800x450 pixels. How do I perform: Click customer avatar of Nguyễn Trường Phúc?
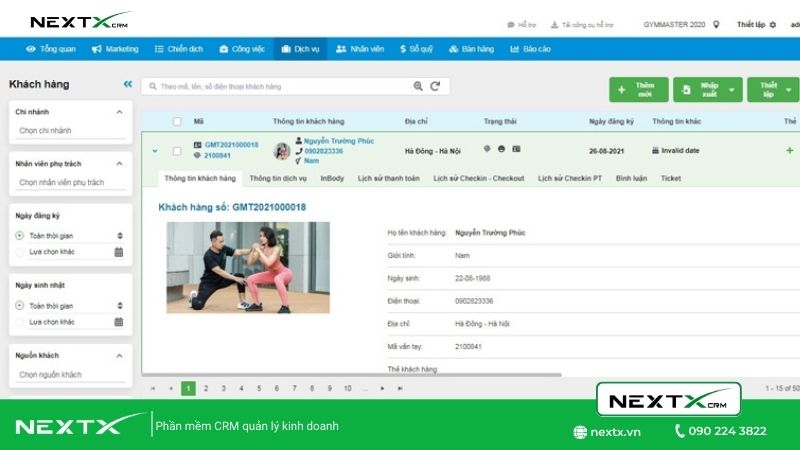(282, 151)
